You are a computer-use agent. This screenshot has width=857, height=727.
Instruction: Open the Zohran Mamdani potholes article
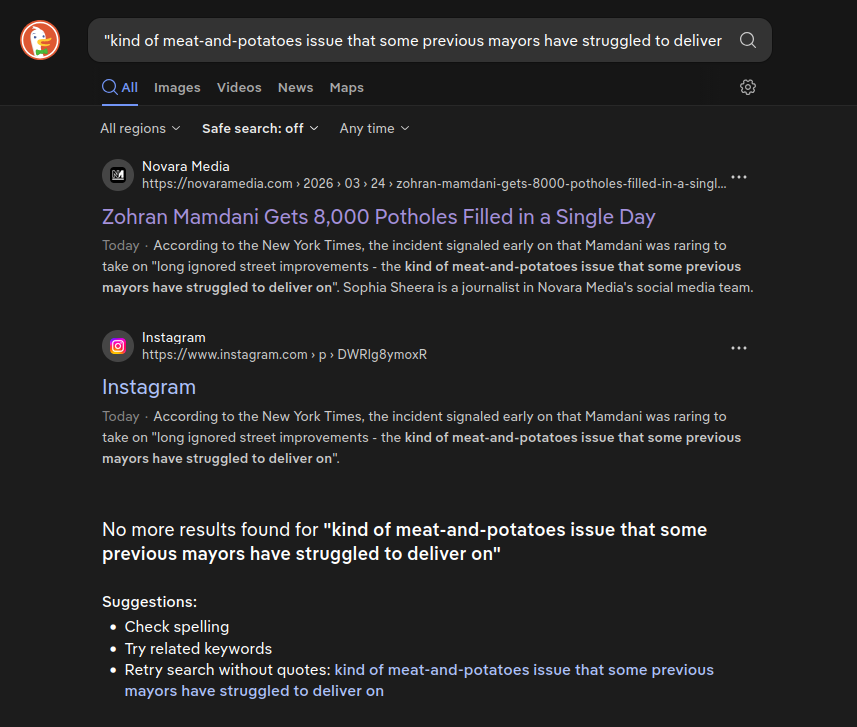click(x=378, y=216)
